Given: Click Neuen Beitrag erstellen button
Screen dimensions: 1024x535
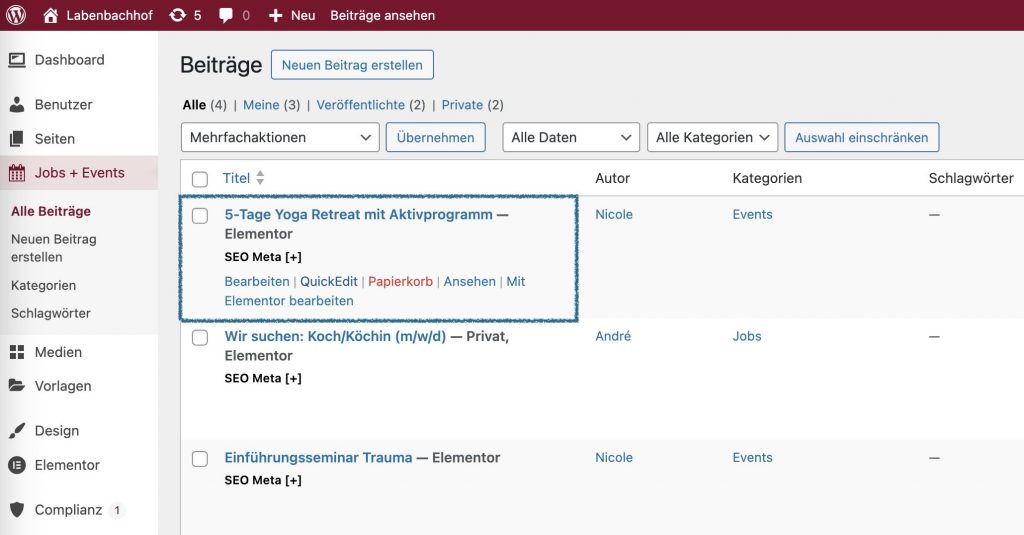Looking at the screenshot, I should (x=352, y=65).
